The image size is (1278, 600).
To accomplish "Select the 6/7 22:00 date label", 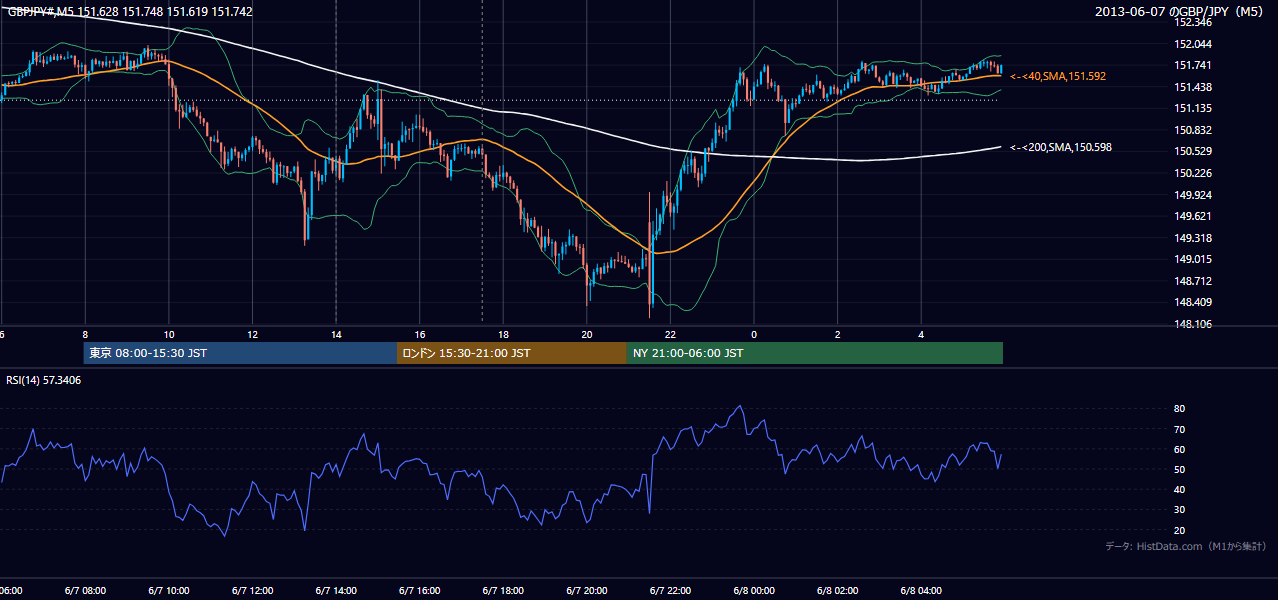I will tap(671, 591).
